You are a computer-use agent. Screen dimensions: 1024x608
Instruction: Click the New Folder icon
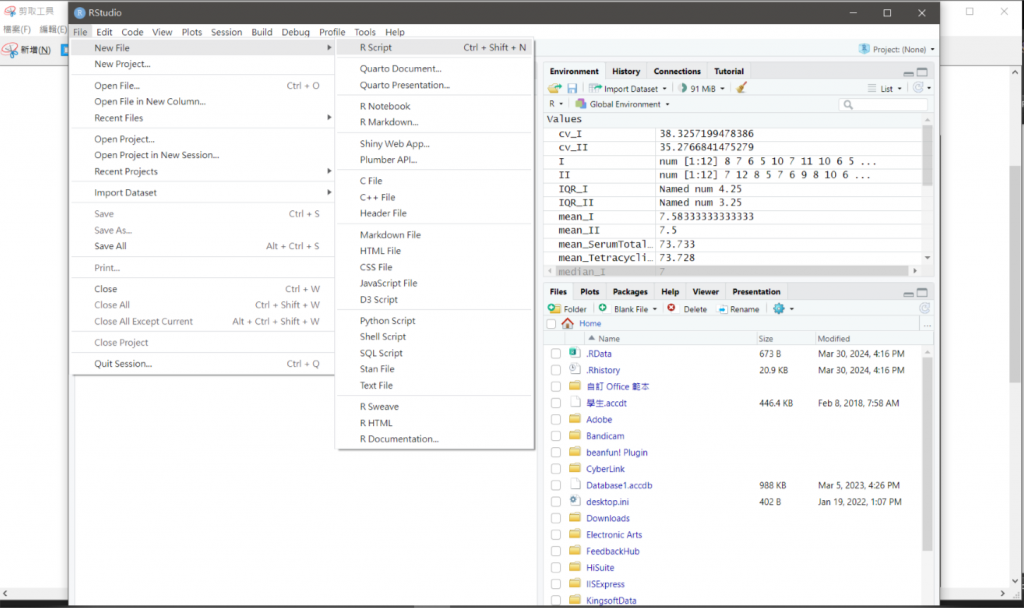554,308
